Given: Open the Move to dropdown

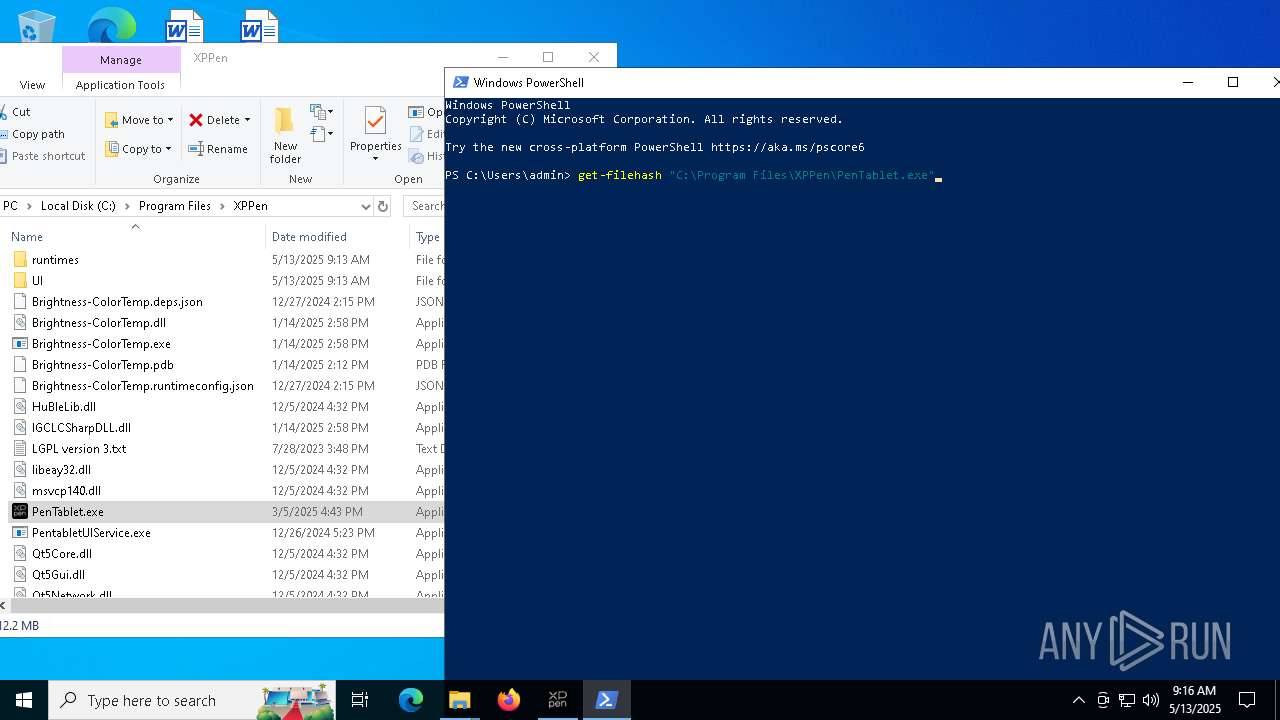Looking at the screenshot, I should tap(139, 120).
